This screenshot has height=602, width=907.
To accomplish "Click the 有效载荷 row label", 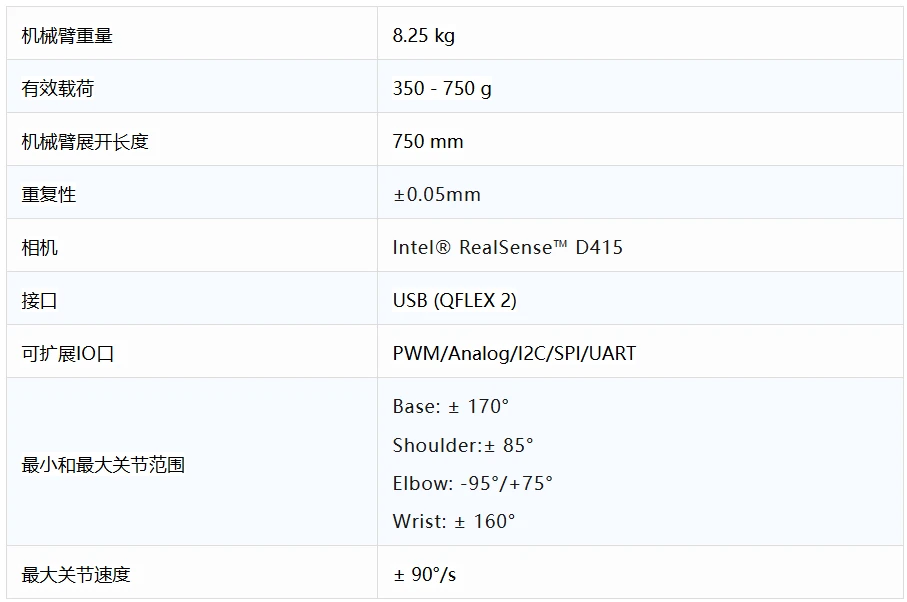I will click(58, 88).
